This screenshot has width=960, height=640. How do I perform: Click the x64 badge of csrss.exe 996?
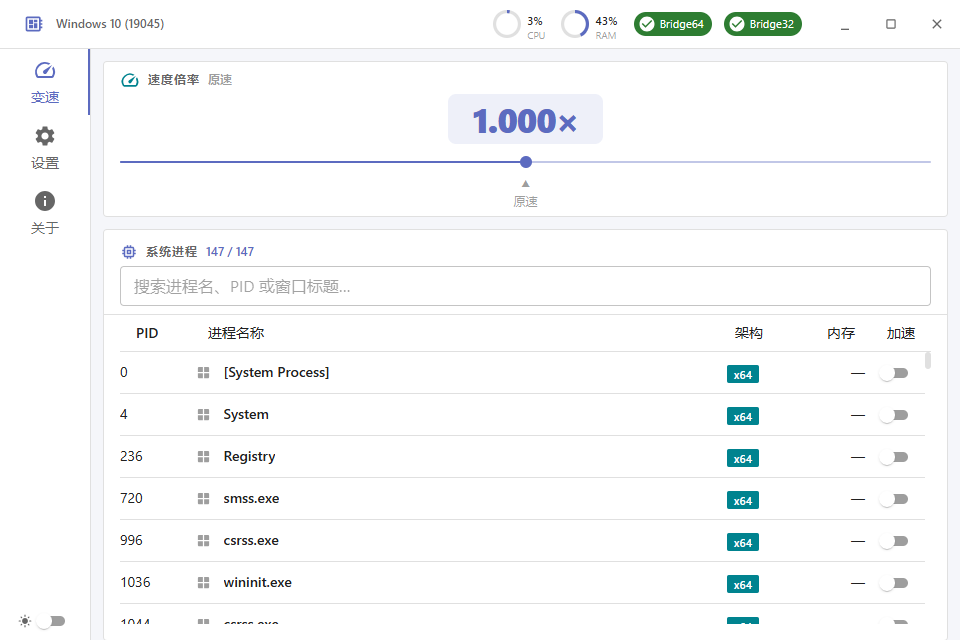click(x=743, y=542)
